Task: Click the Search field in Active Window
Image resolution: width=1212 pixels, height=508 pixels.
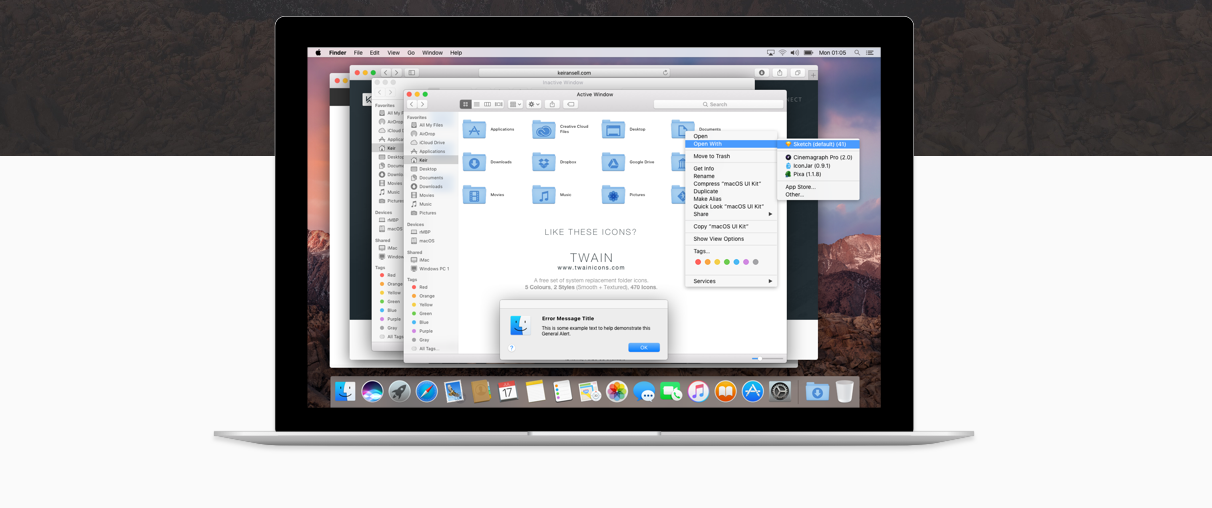Action: pos(718,104)
